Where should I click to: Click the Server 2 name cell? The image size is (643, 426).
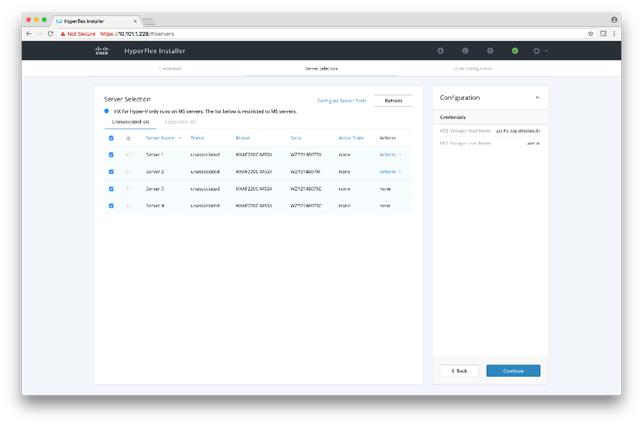point(155,172)
